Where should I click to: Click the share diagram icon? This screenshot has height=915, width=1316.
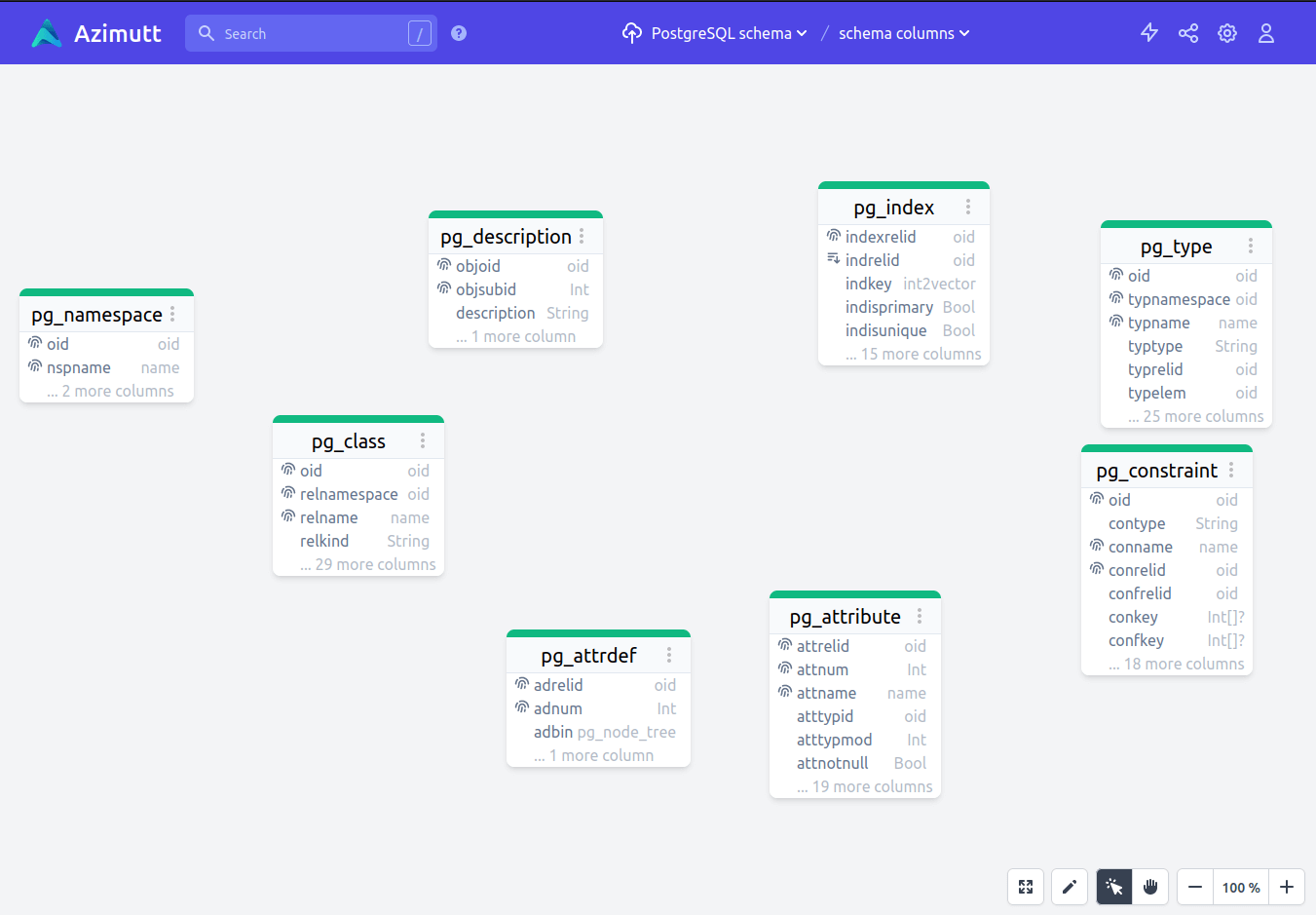(1187, 32)
